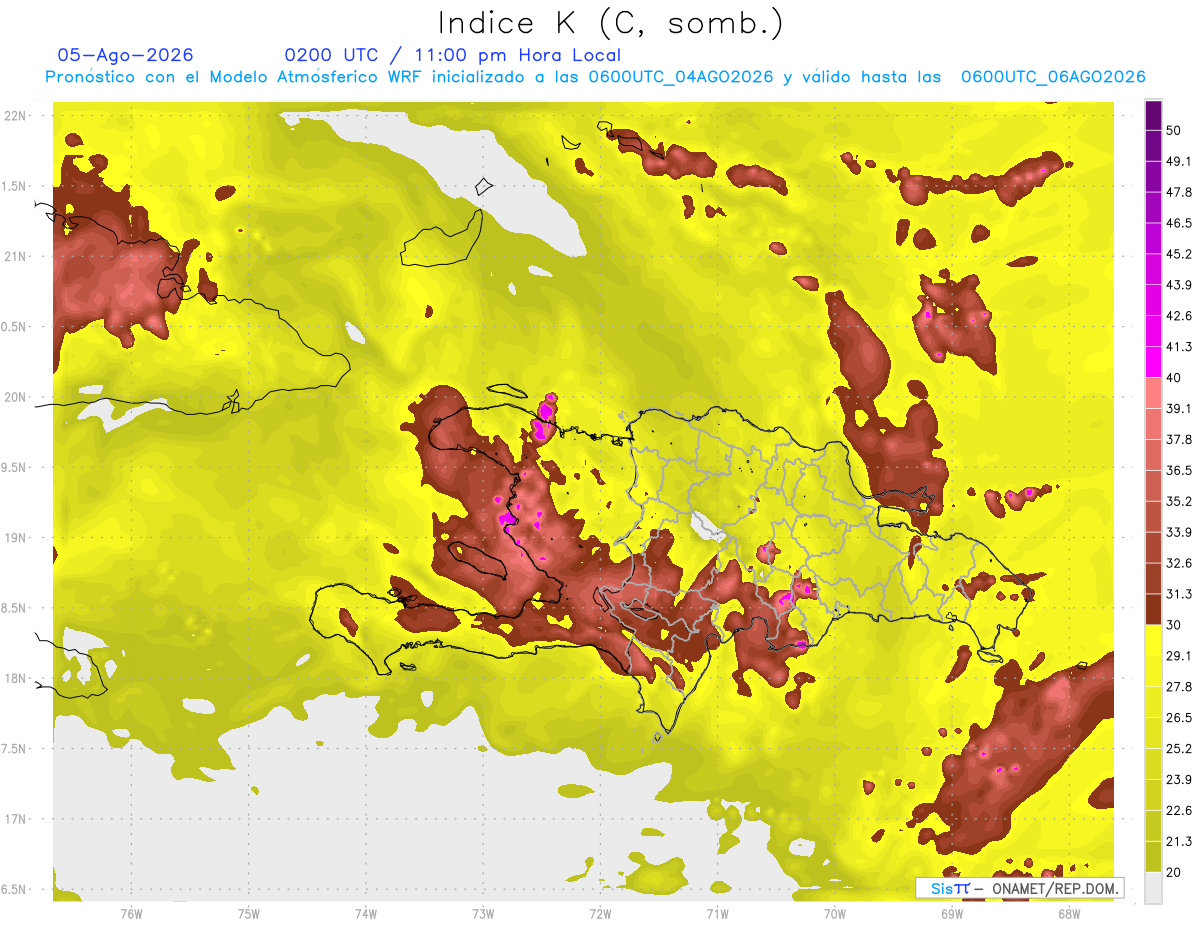Pick the dark brown swatch between 30 and 31.3

[x=1153, y=609]
